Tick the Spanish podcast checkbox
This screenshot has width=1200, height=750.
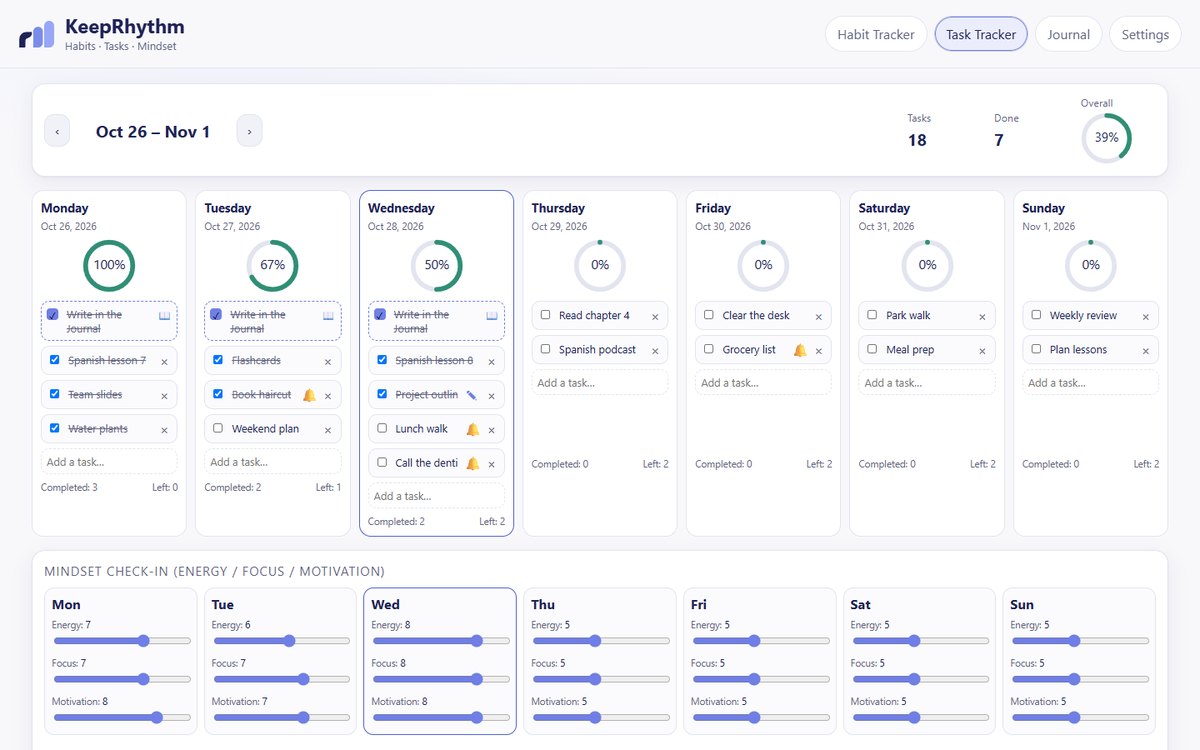point(545,349)
